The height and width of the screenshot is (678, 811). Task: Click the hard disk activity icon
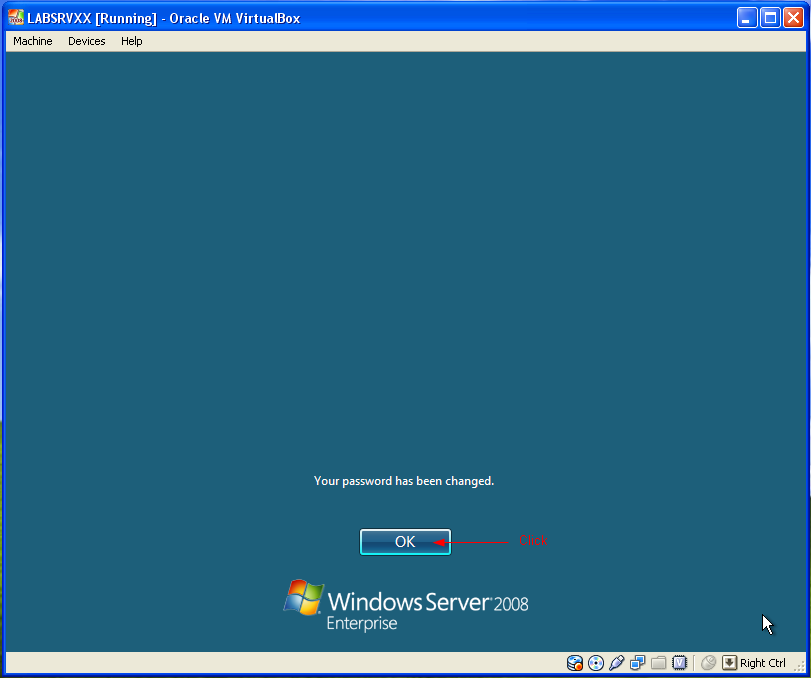point(575,663)
